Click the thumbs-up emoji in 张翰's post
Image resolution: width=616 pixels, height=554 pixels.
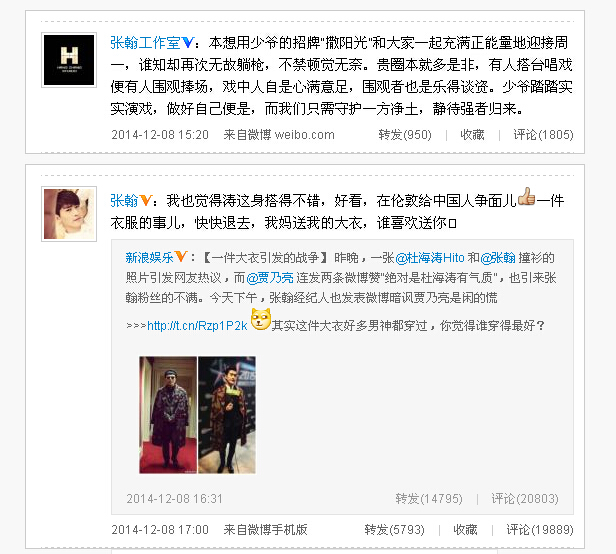(526, 197)
